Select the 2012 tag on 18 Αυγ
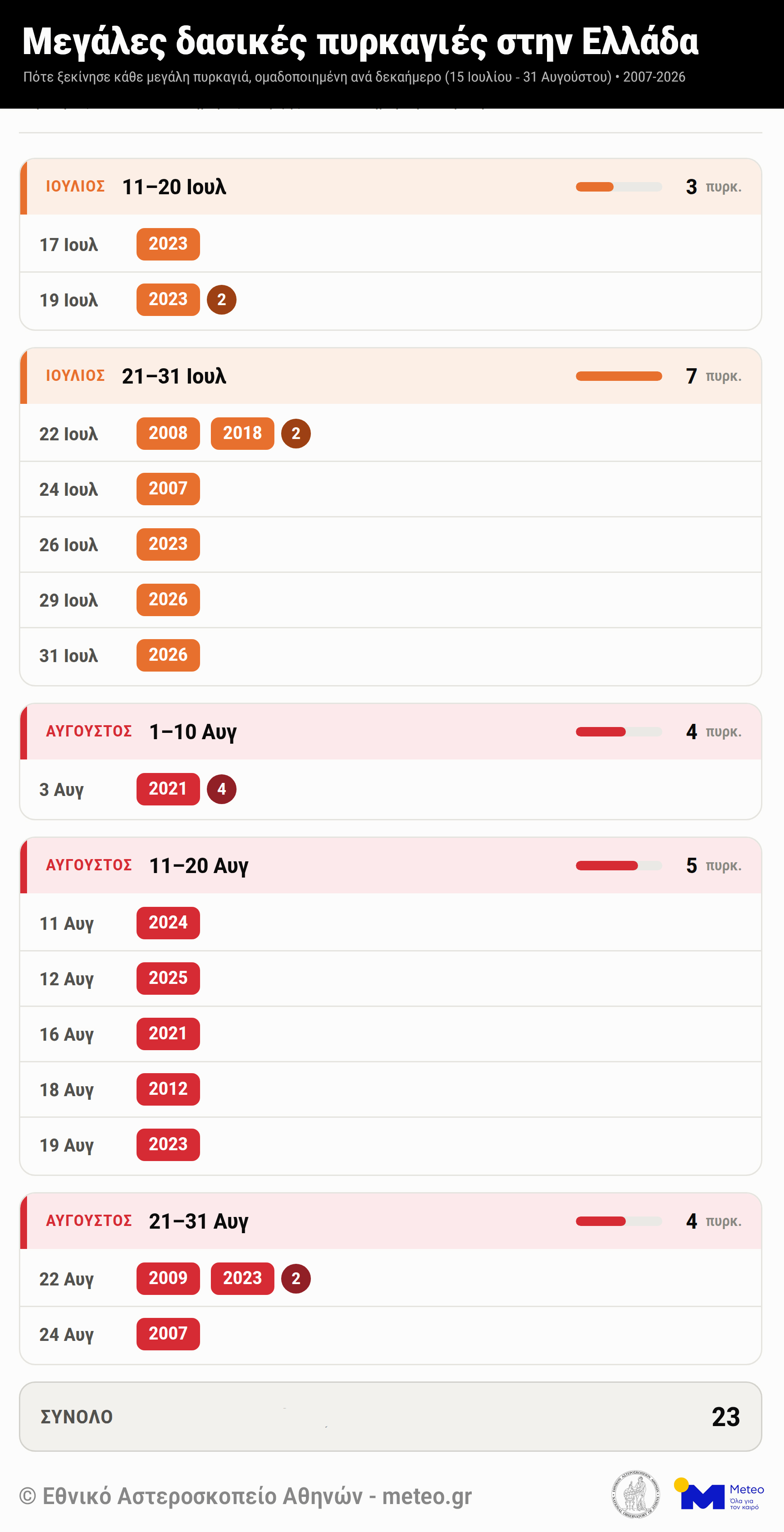784x1532 pixels. tap(168, 1089)
